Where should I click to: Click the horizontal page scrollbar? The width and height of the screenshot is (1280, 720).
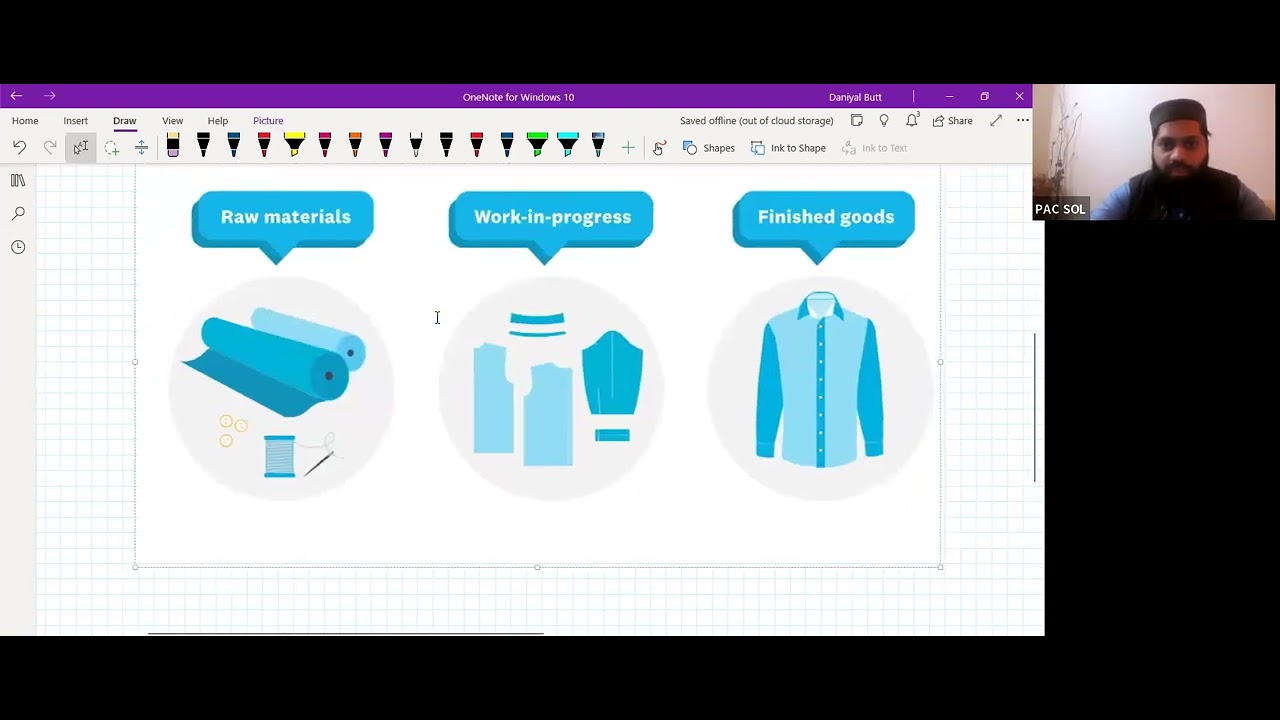(x=345, y=633)
